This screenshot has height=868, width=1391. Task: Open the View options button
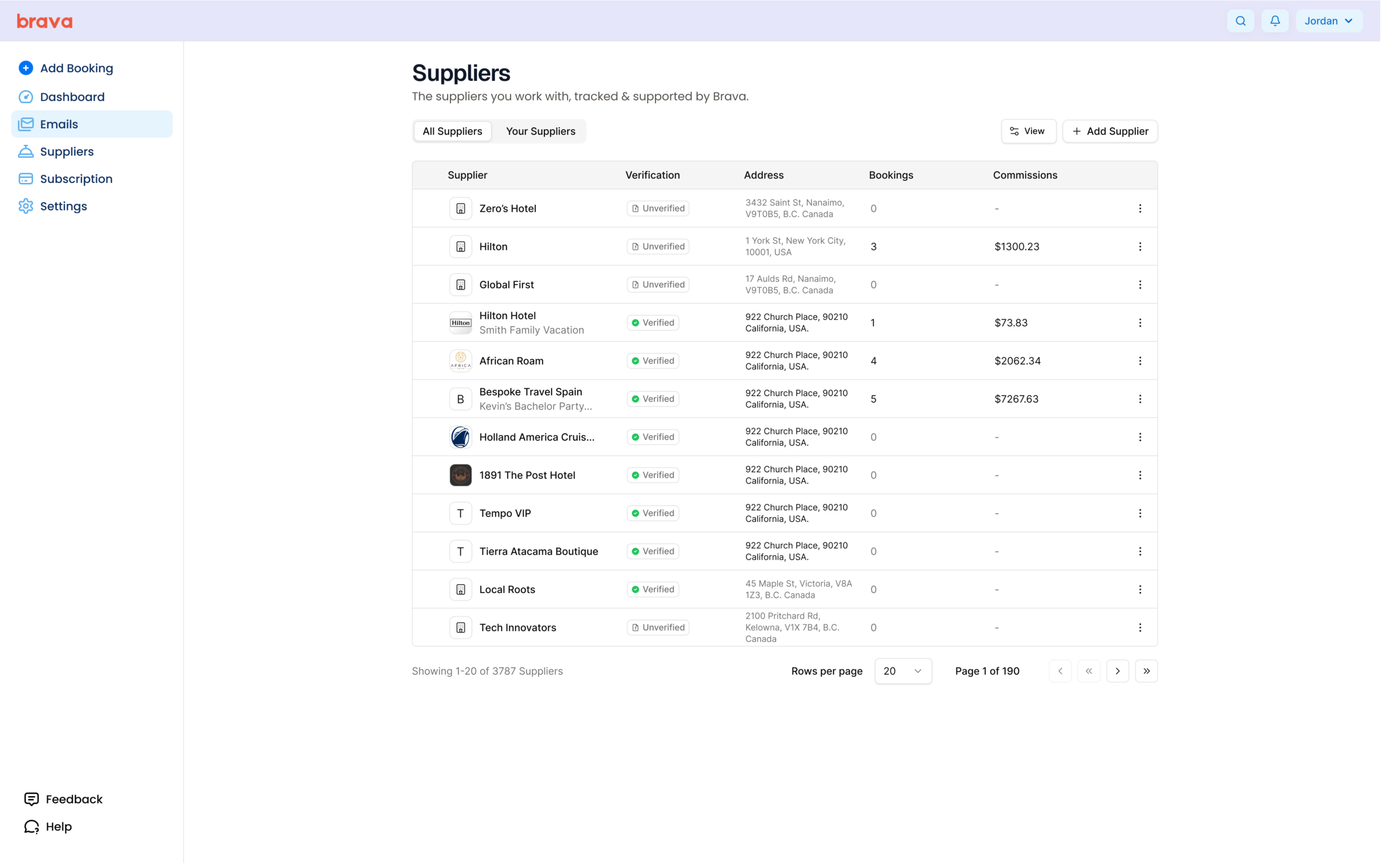point(1027,131)
